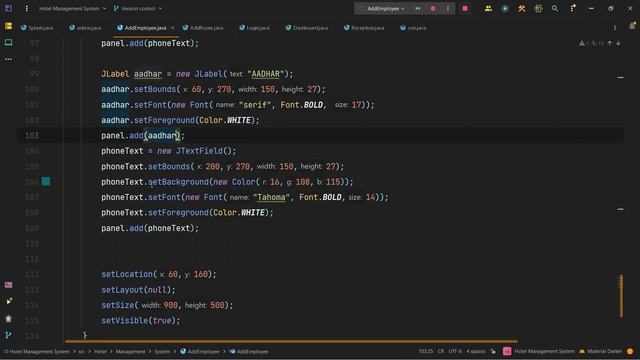Close the AddEmployee.java tab
This screenshot has height=360, width=640.
point(172,28)
